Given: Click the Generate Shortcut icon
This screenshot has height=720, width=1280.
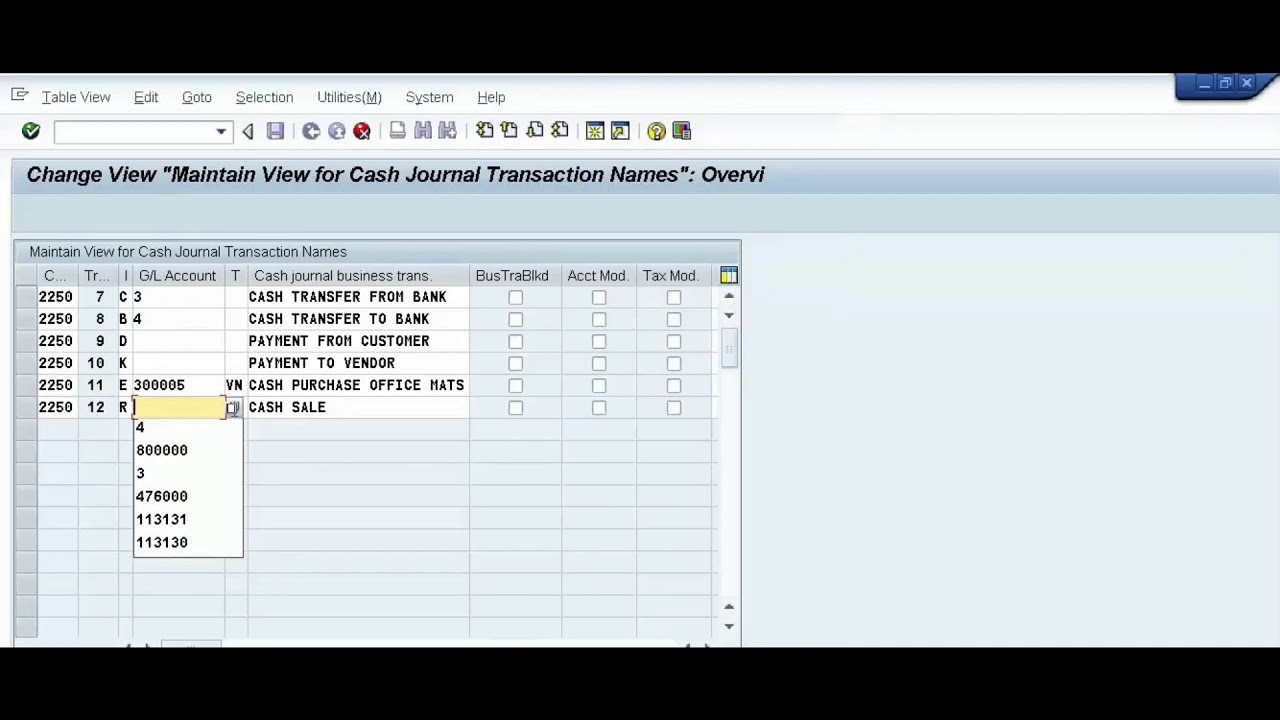Looking at the screenshot, I should pyautogui.click(x=620, y=131).
